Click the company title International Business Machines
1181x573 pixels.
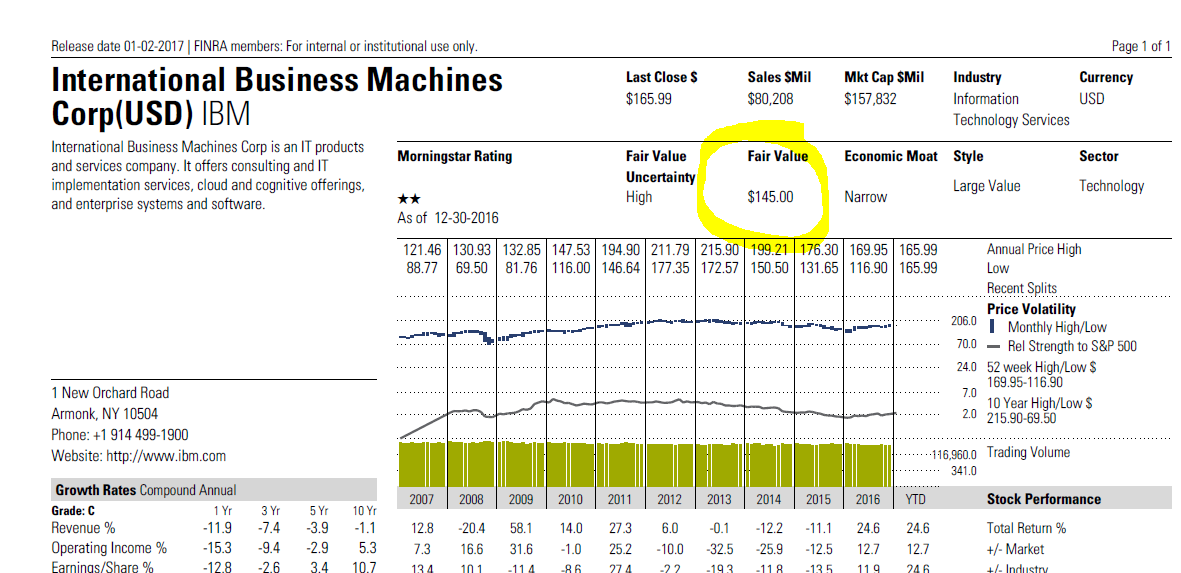pos(277,81)
